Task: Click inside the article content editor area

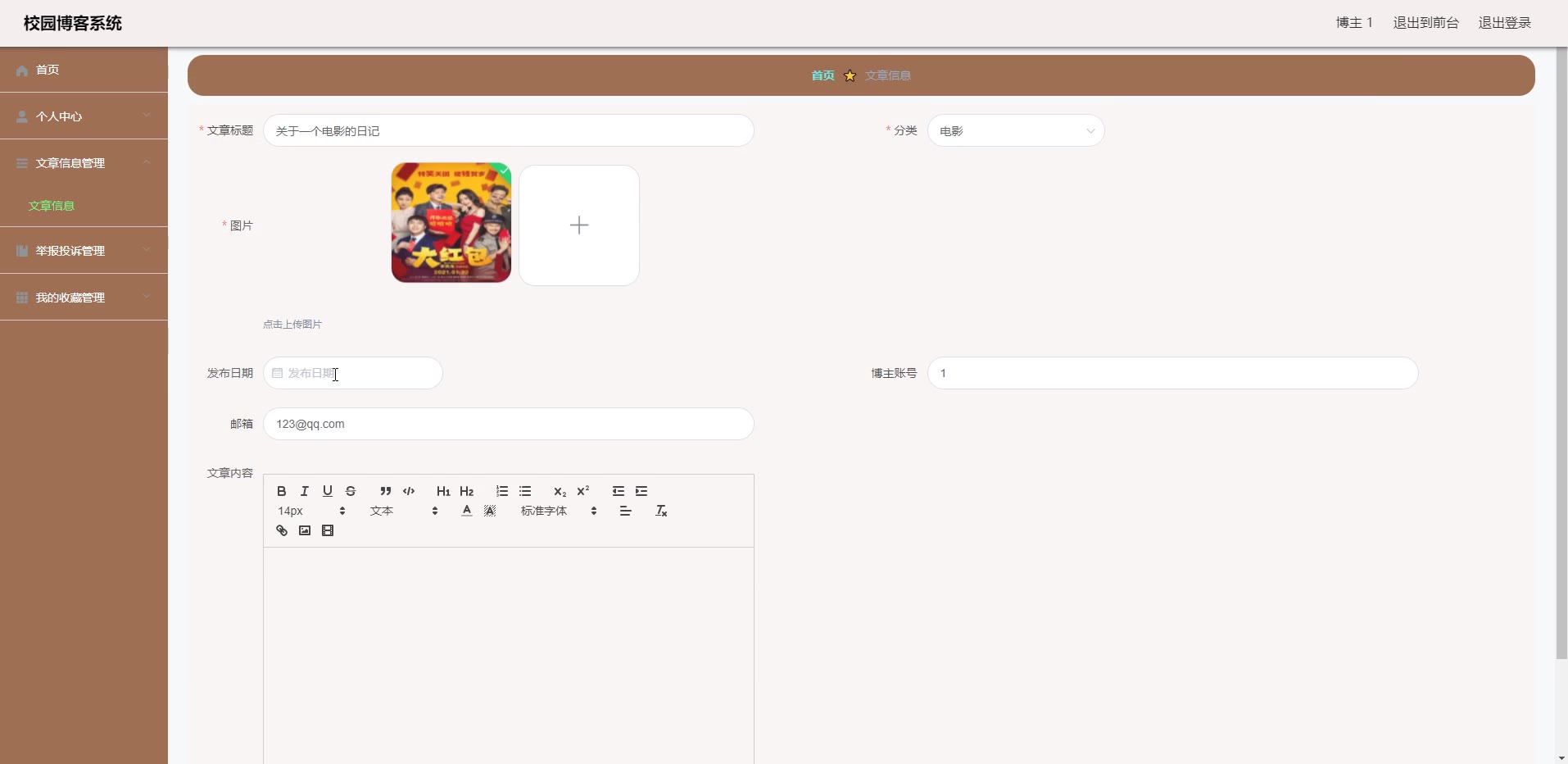Action: pyautogui.click(x=508, y=656)
